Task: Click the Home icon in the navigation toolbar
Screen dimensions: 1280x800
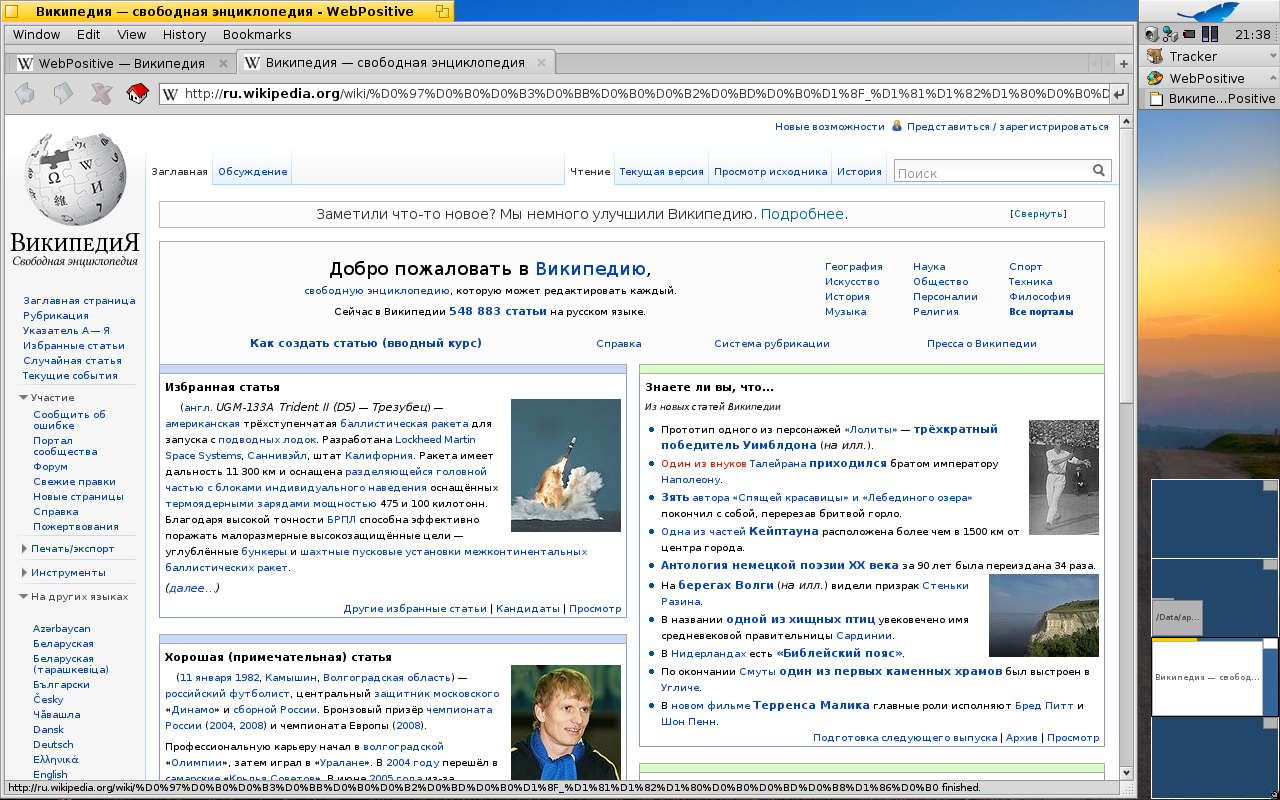Action: tap(138, 94)
